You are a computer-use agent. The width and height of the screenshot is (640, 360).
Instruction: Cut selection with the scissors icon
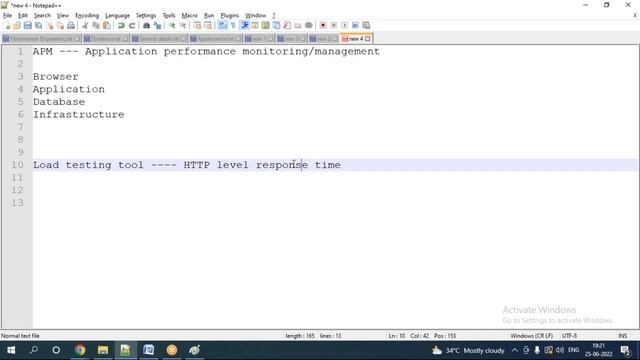point(85,25)
